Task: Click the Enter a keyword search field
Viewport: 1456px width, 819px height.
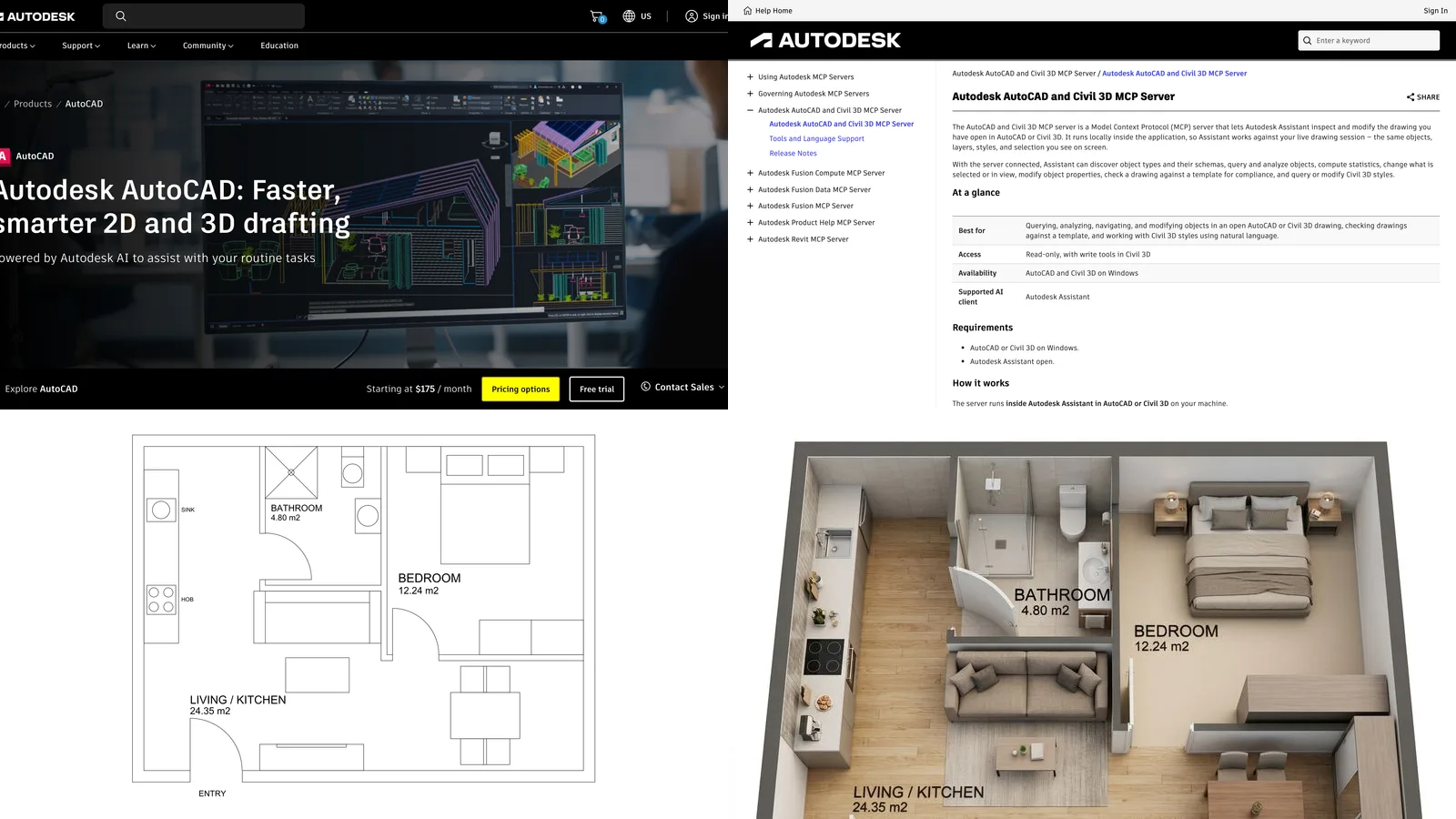Action: point(1369,41)
